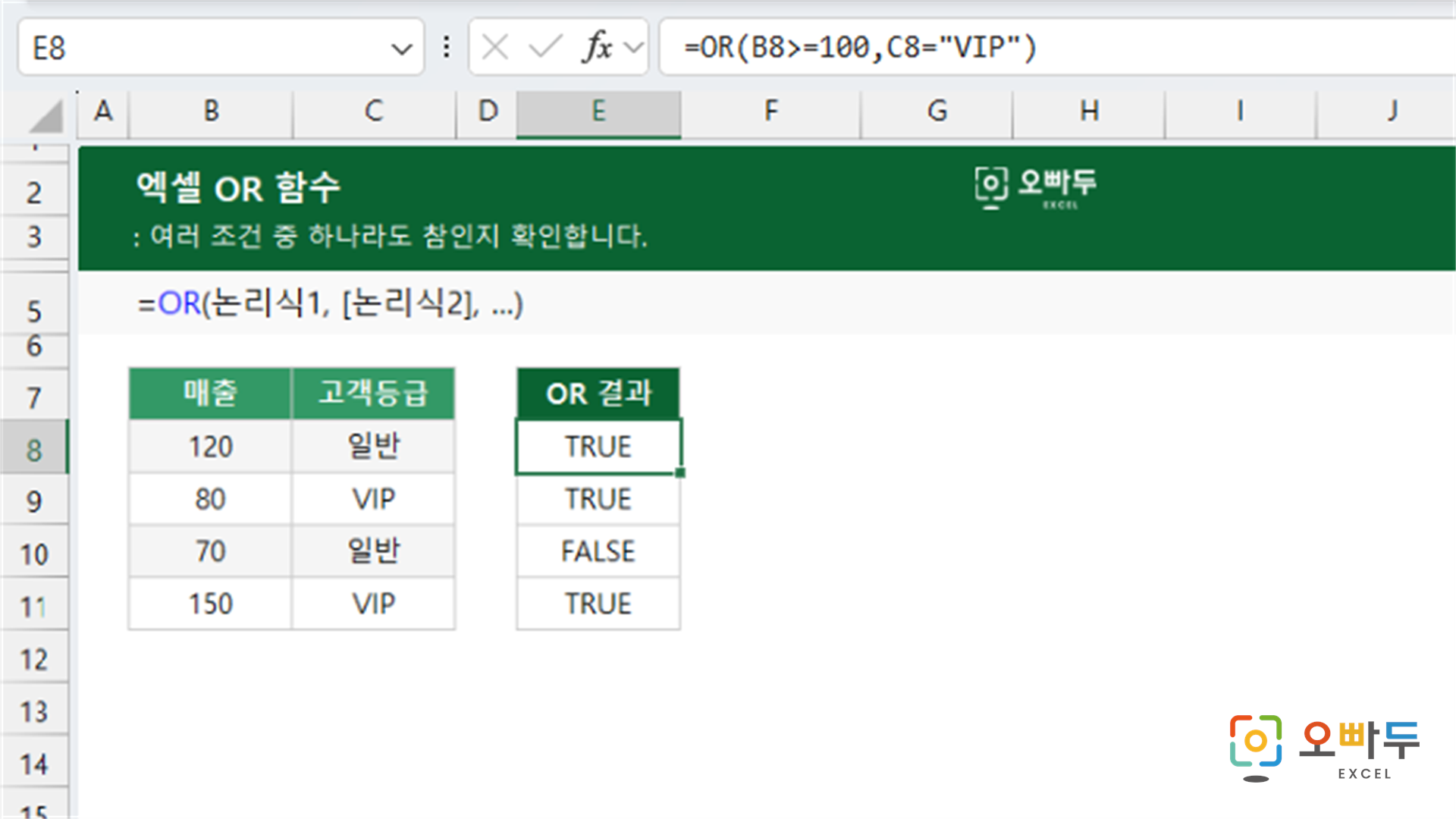Viewport: 1456px width, 819px height.
Task: Select the FALSE result cell
Action: 598,551
